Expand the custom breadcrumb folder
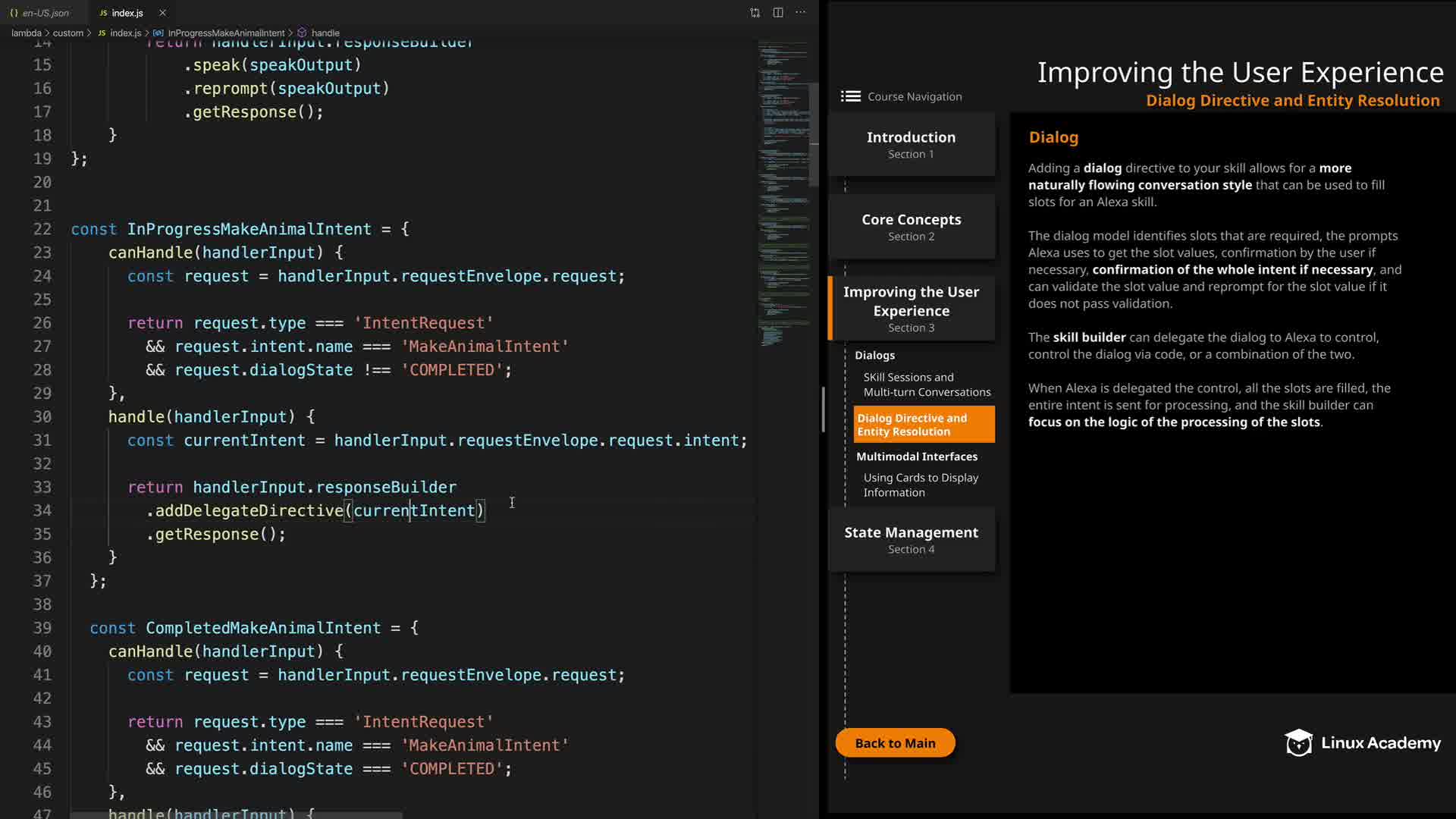The height and width of the screenshot is (819, 1456). (x=67, y=33)
